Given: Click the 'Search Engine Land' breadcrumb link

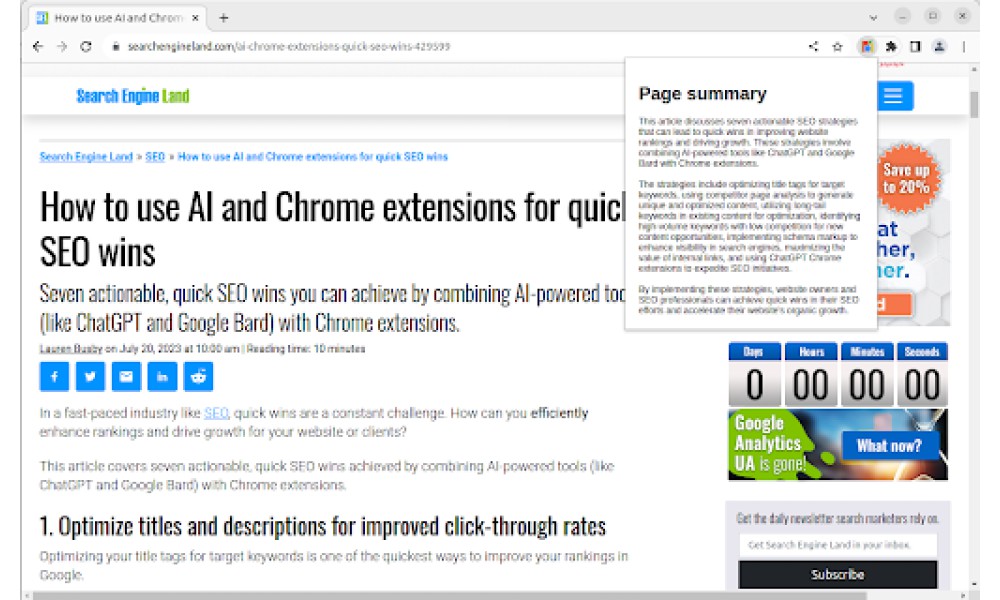Looking at the screenshot, I should click(x=86, y=157).
